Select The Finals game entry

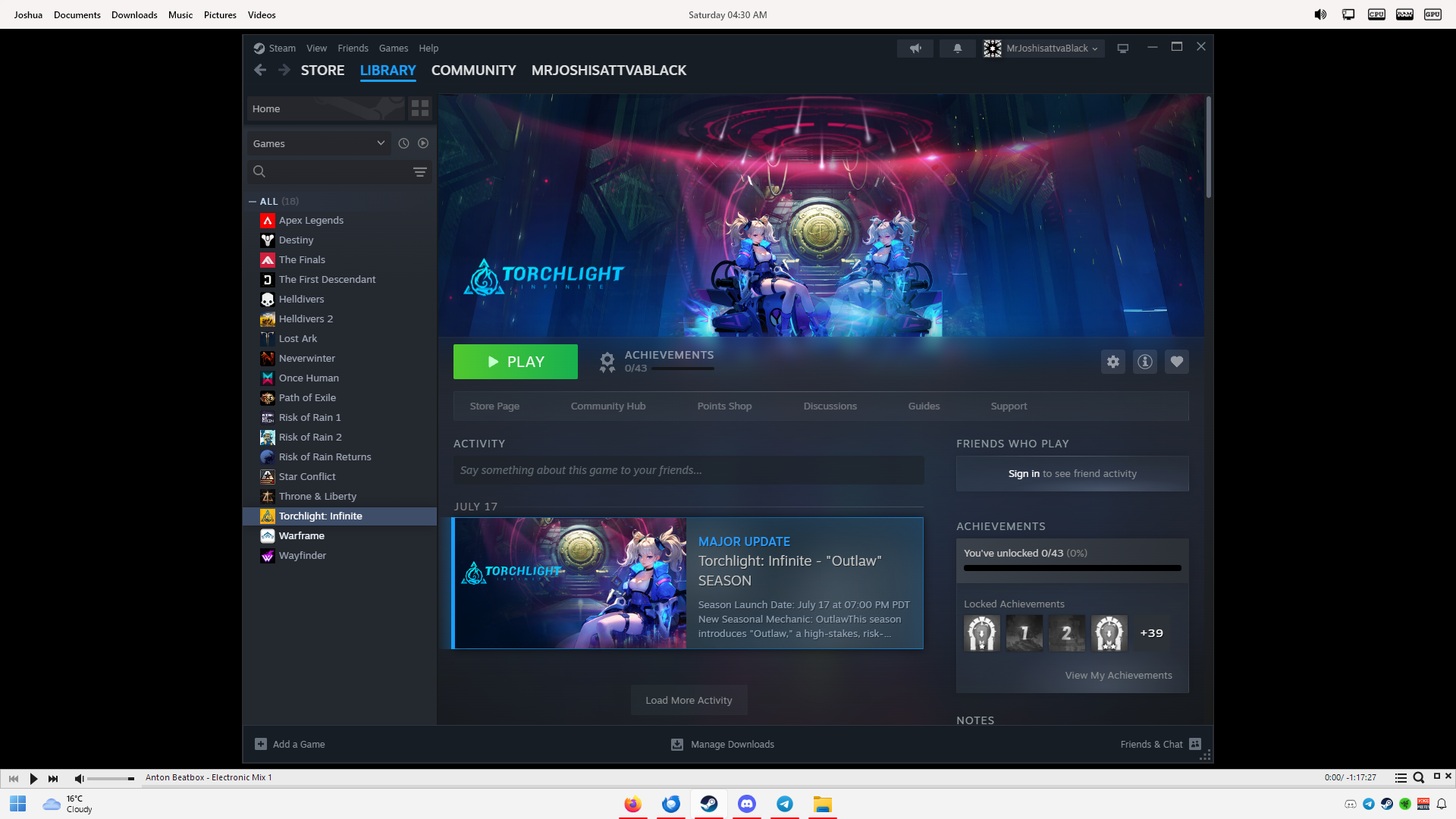pos(340,259)
